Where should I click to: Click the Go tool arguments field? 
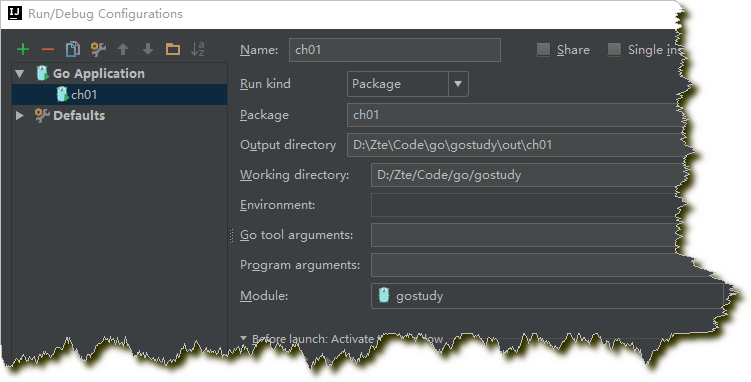(524, 235)
